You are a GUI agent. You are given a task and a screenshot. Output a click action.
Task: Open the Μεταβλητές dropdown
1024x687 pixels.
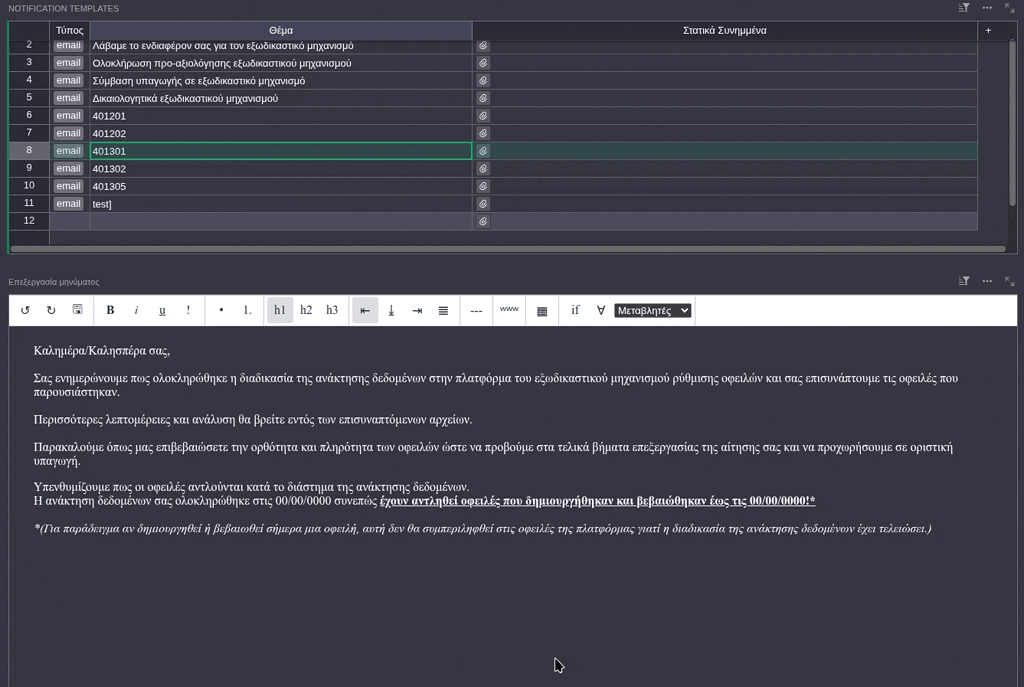tap(650, 310)
